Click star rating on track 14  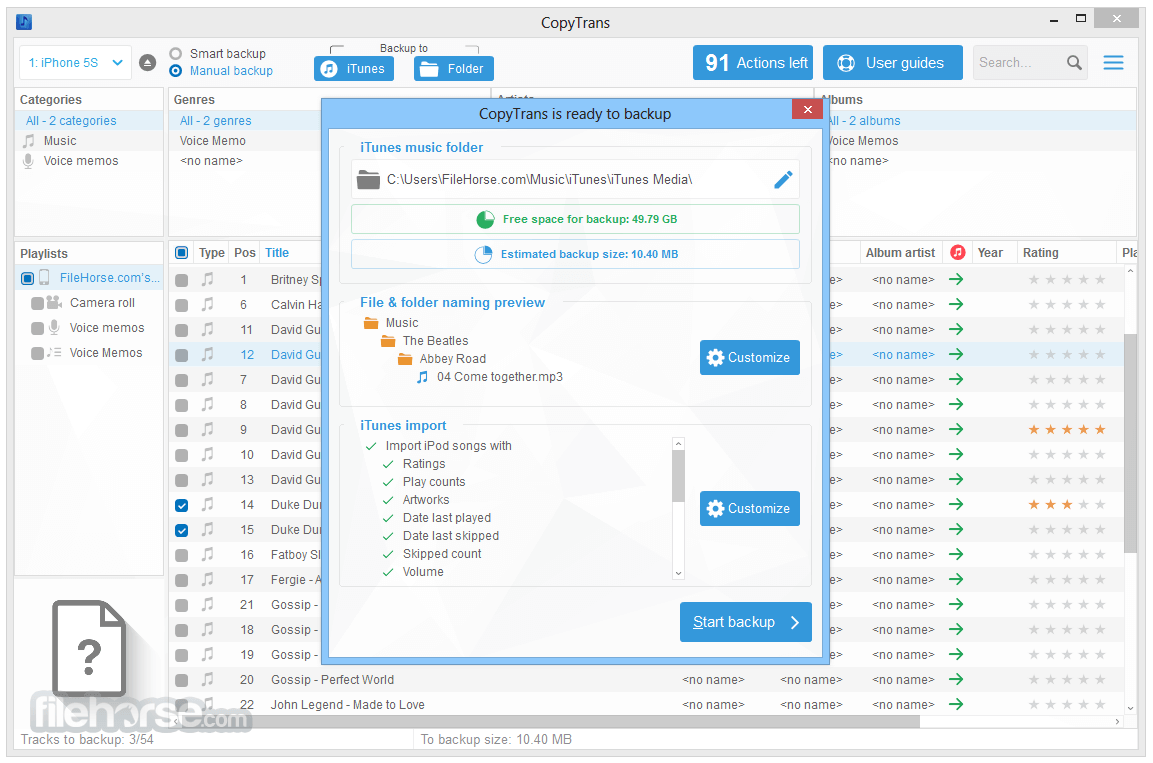[x=1066, y=504]
